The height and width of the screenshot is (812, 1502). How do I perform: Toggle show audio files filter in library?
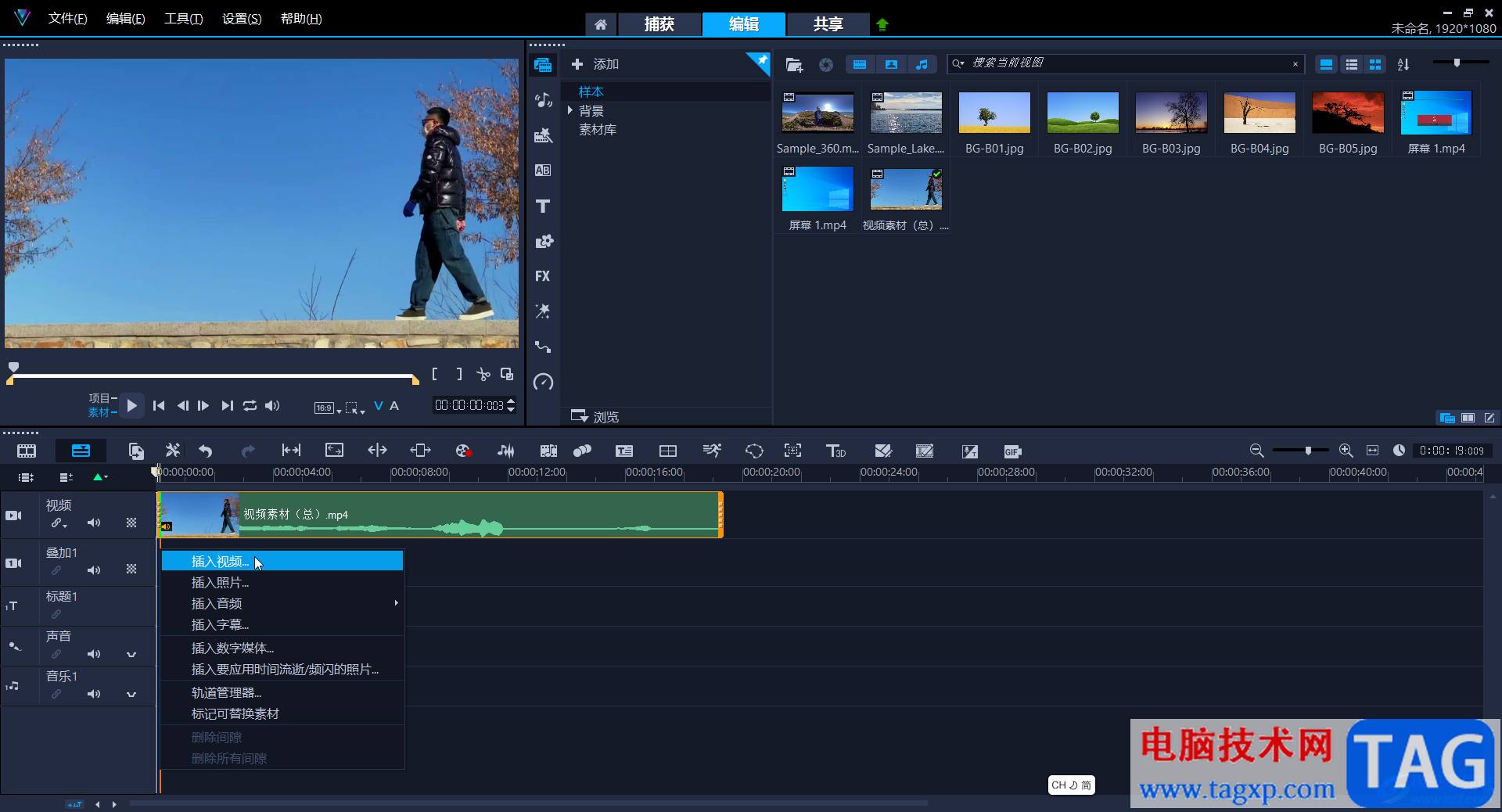pos(922,64)
